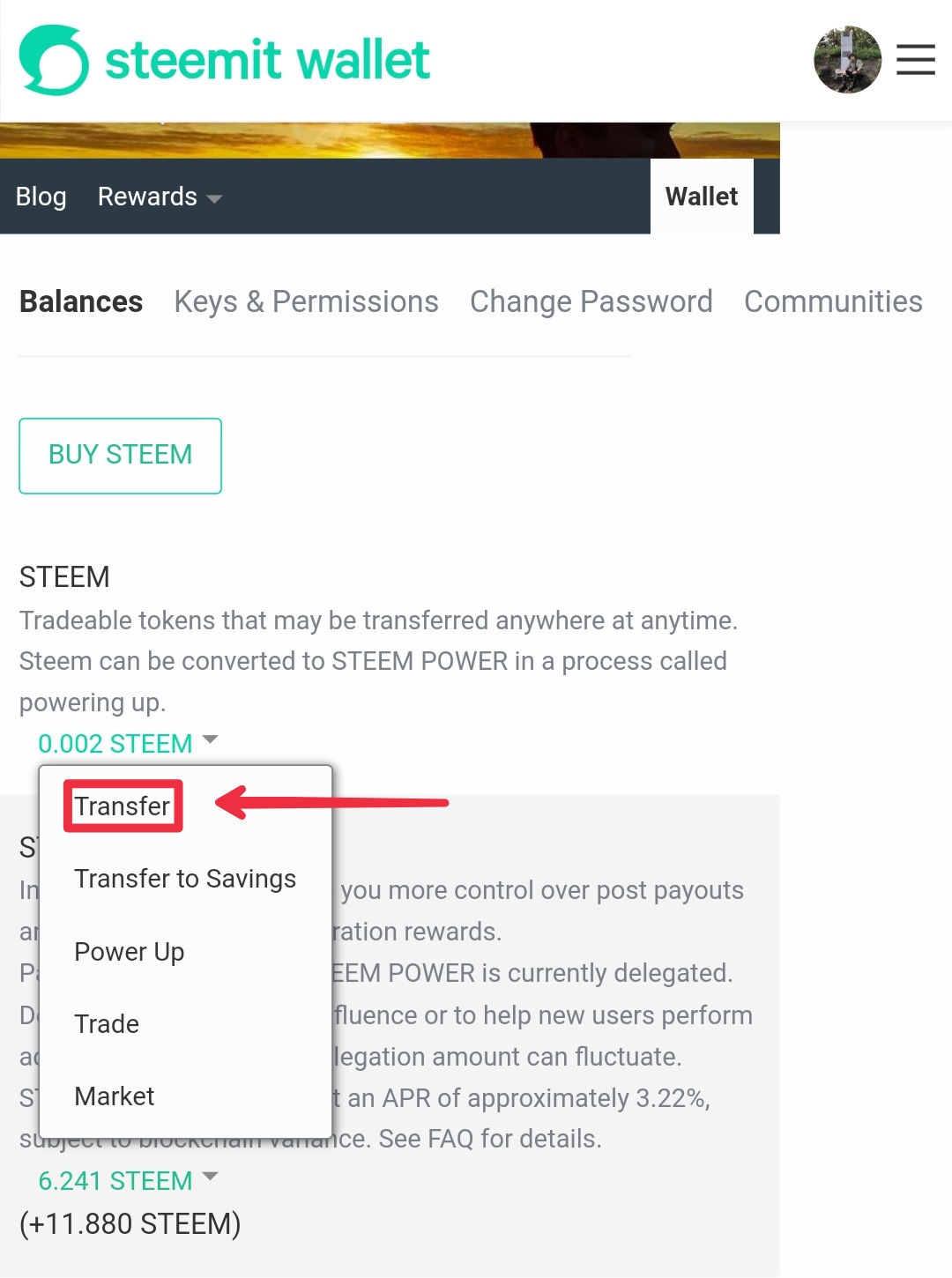This screenshot has height=1278, width=952.
Task: Click the Steemit logo icon
Action: tap(54, 60)
